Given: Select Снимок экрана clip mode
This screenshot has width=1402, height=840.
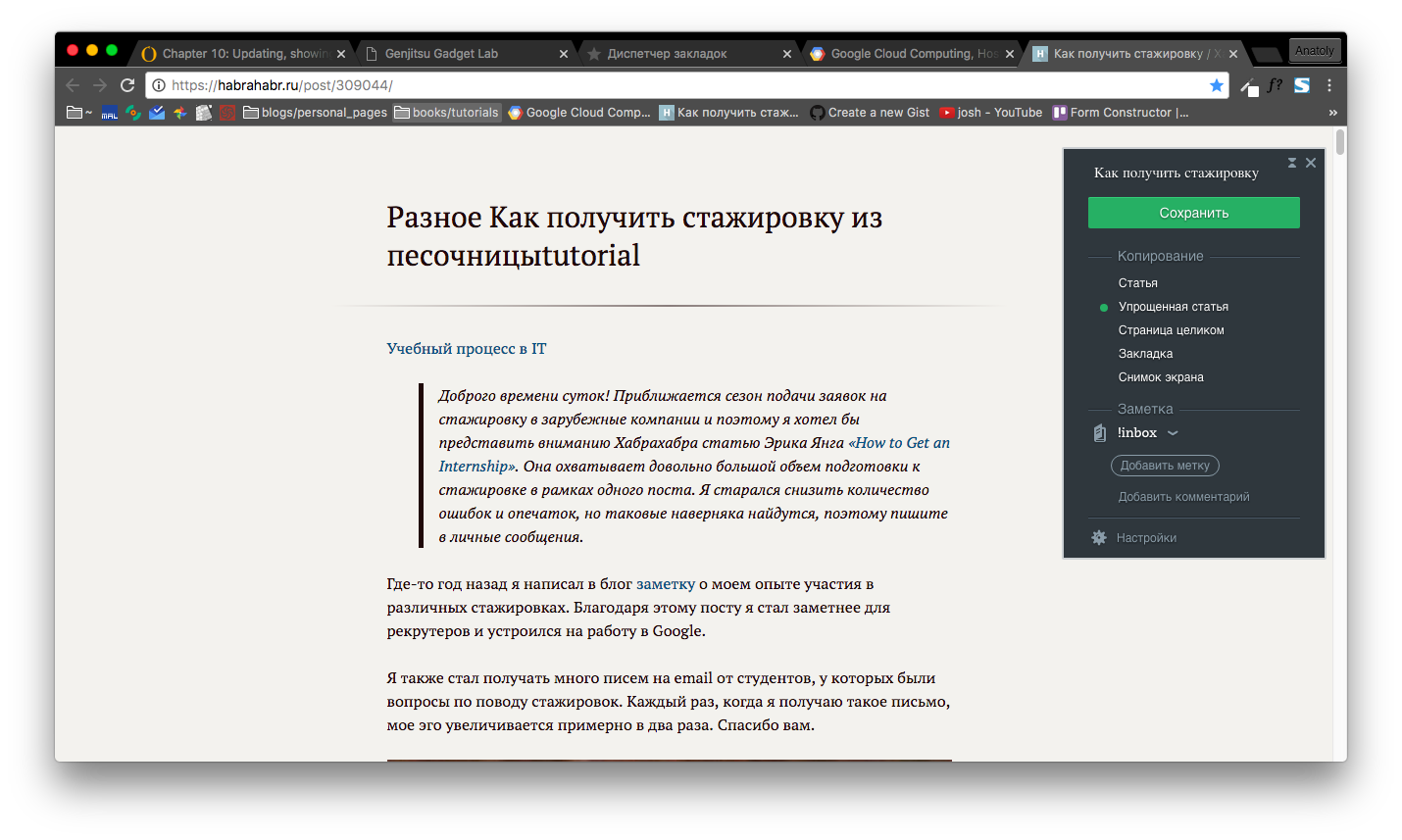Looking at the screenshot, I should (x=1161, y=377).
